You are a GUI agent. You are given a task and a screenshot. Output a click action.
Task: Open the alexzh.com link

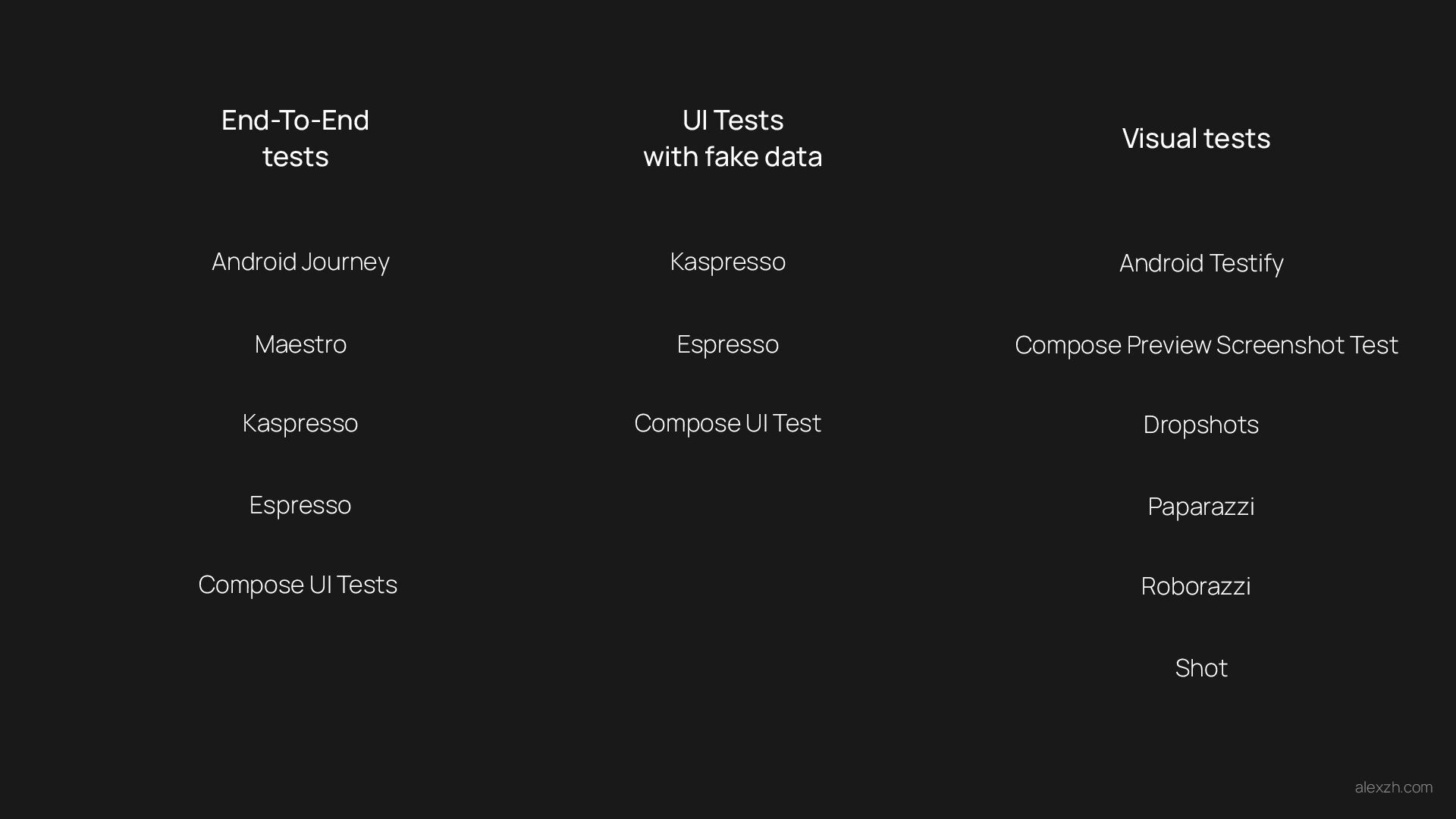[x=1394, y=787]
